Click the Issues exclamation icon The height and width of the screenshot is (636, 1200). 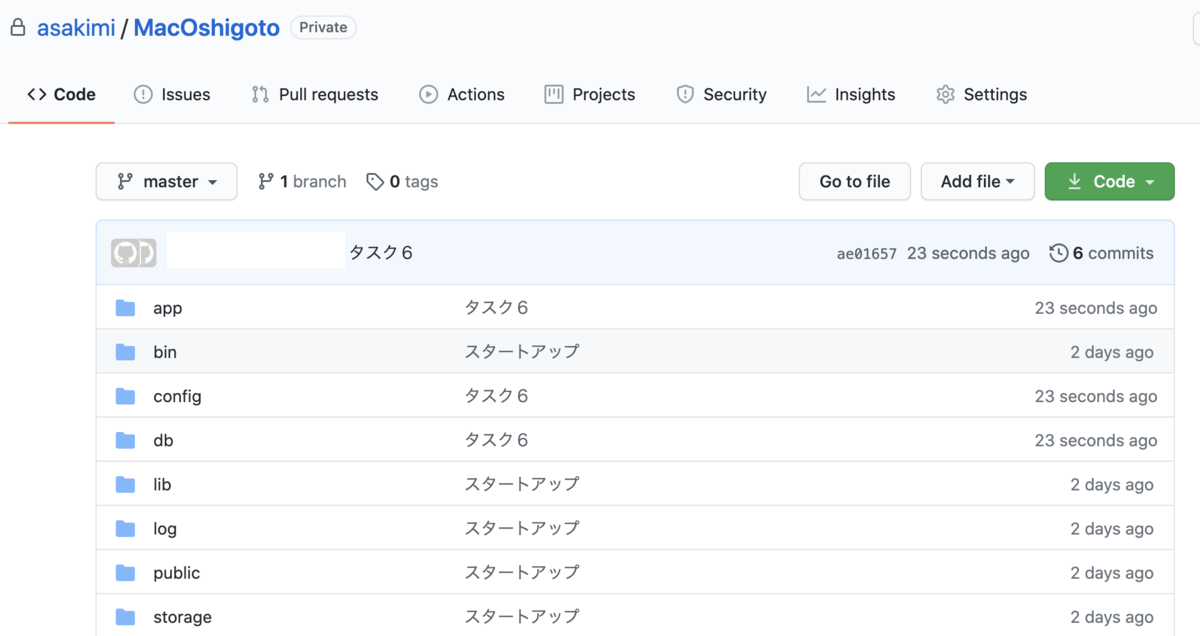click(x=140, y=94)
